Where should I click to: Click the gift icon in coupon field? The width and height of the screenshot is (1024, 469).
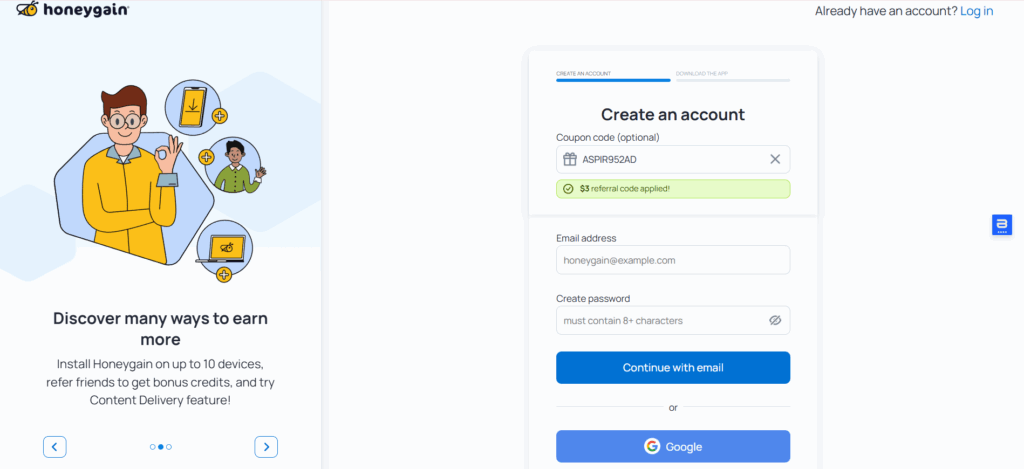[570, 159]
